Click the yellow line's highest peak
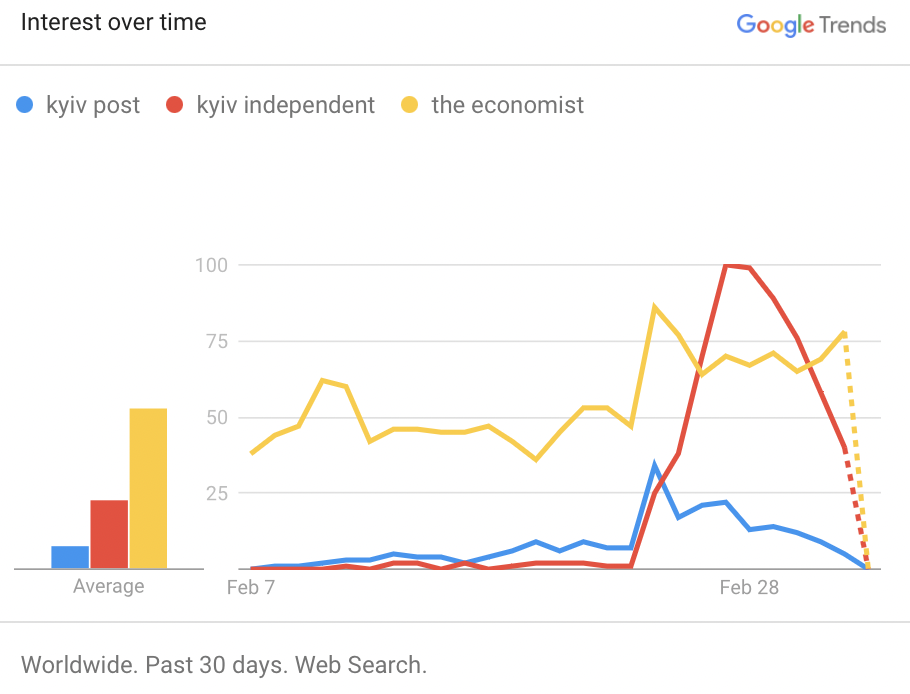910x694 pixels. (x=655, y=307)
